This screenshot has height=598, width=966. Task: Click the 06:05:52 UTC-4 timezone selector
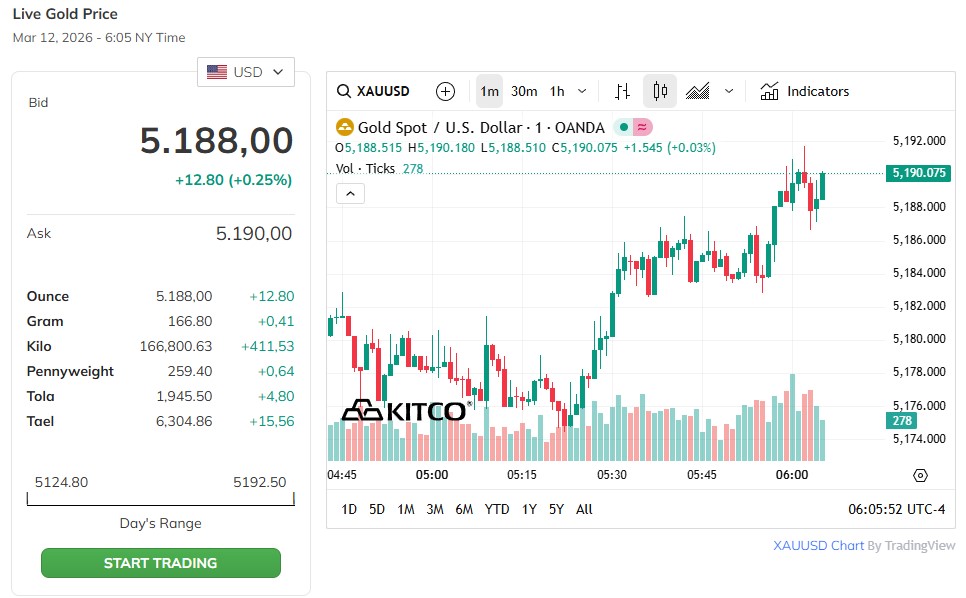(x=896, y=509)
